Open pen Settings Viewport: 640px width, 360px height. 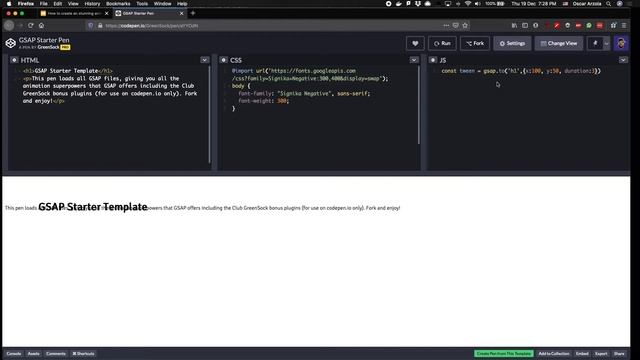[x=512, y=43]
